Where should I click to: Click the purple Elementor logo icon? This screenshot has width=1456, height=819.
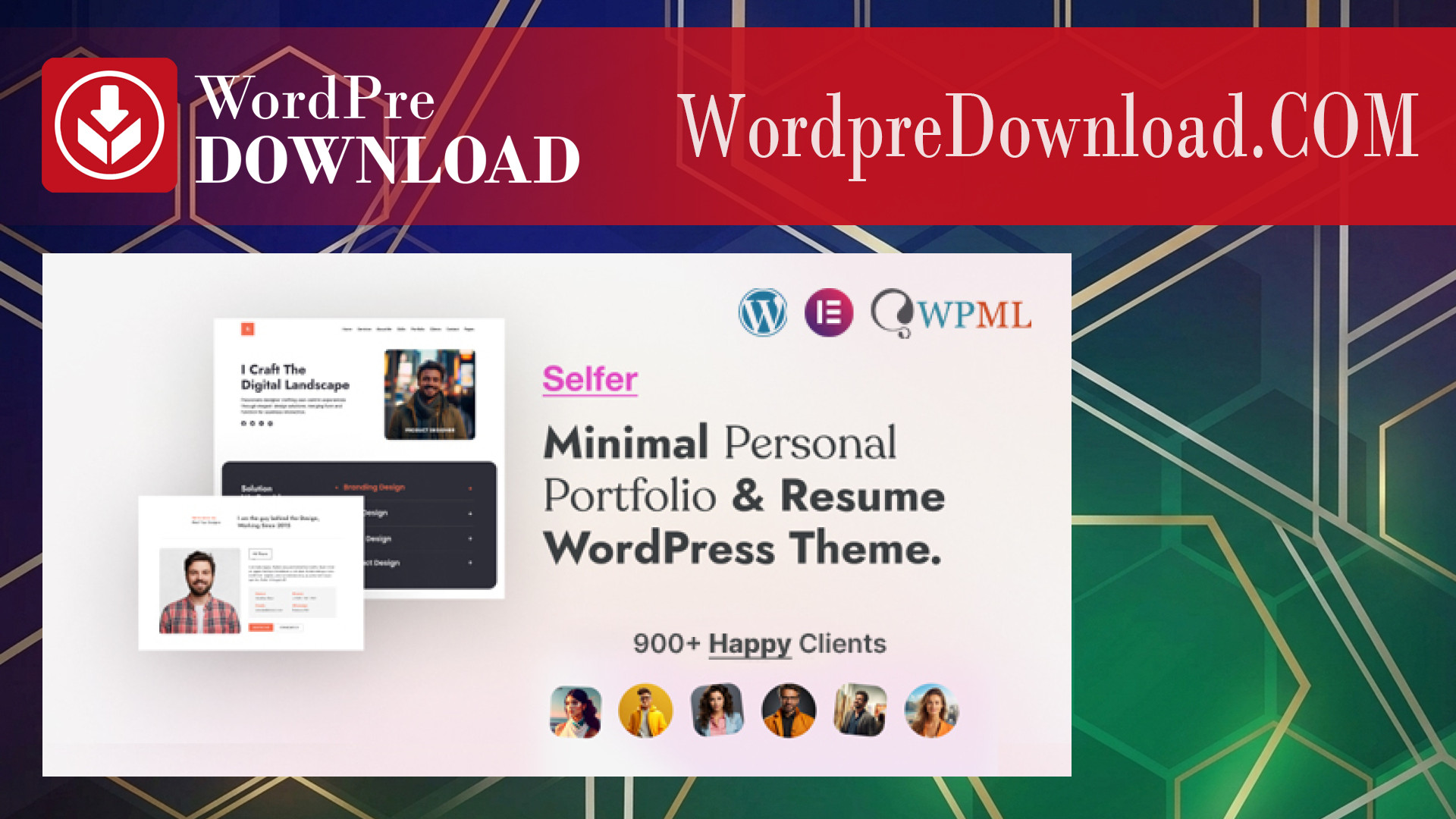coord(829,312)
